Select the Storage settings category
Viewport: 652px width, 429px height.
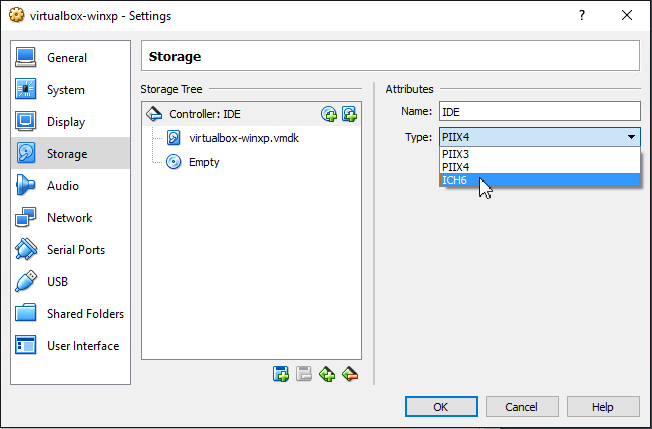point(70,153)
